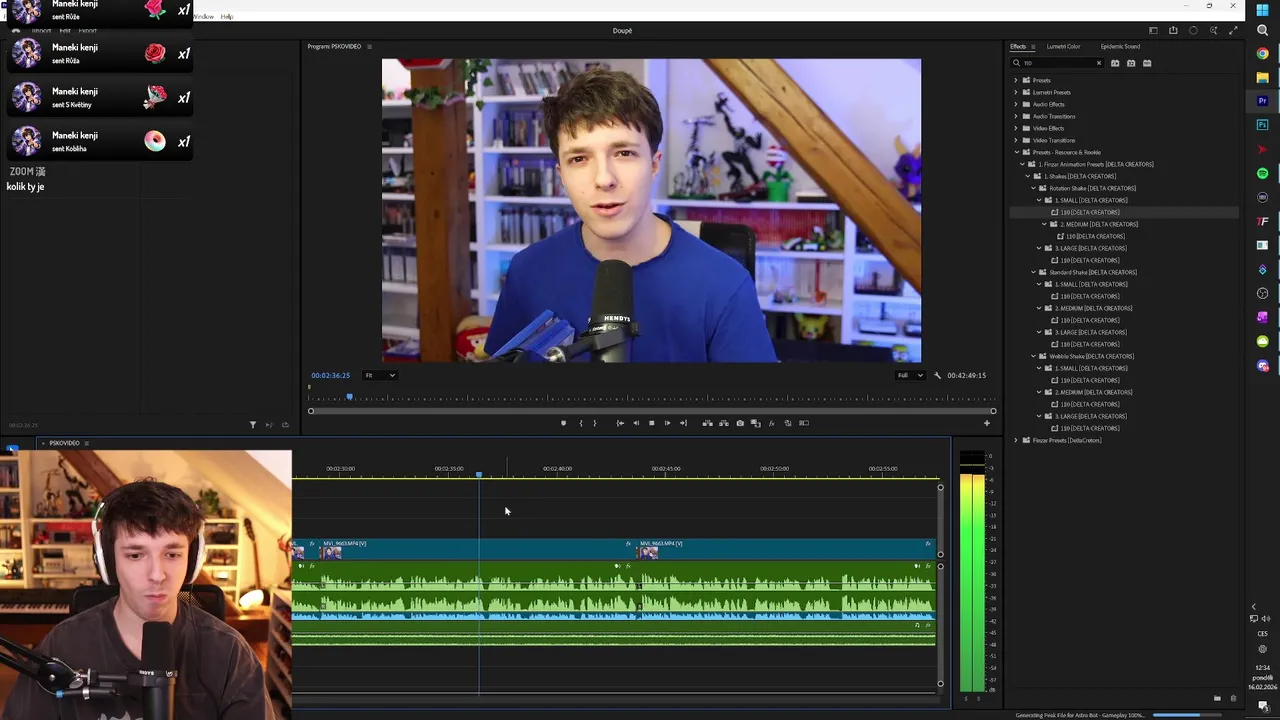Click the Program monitor playhead marker
The height and width of the screenshot is (720, 1280).
(349, 397)
